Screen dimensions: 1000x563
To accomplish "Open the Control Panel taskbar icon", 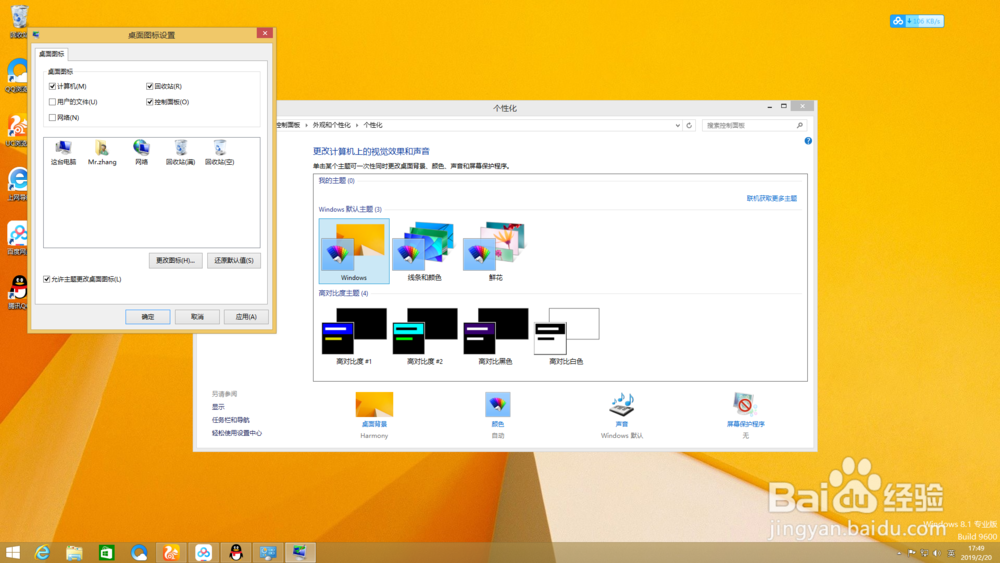I will [268, 552].
